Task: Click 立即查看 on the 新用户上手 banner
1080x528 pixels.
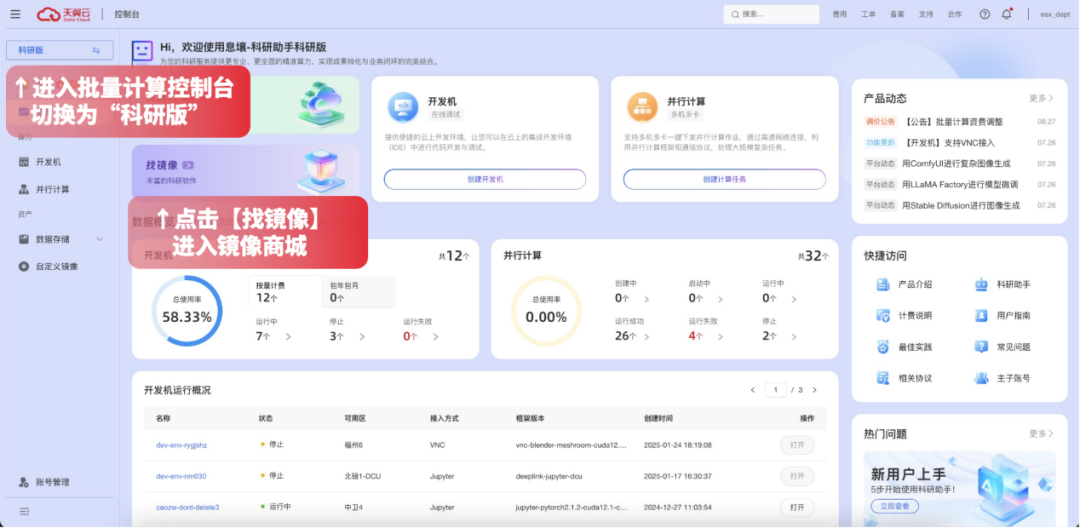Action: pyautogui.click(x=895, y=506)
